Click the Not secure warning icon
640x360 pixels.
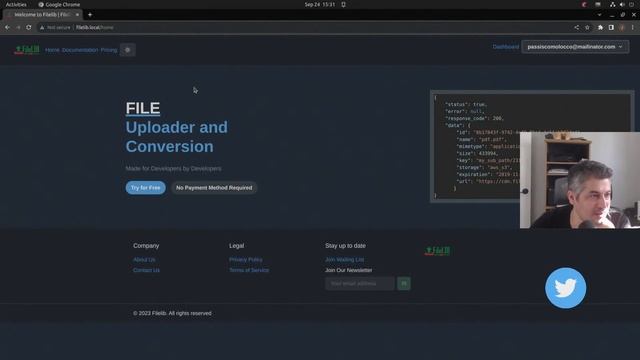coord(42,27)
